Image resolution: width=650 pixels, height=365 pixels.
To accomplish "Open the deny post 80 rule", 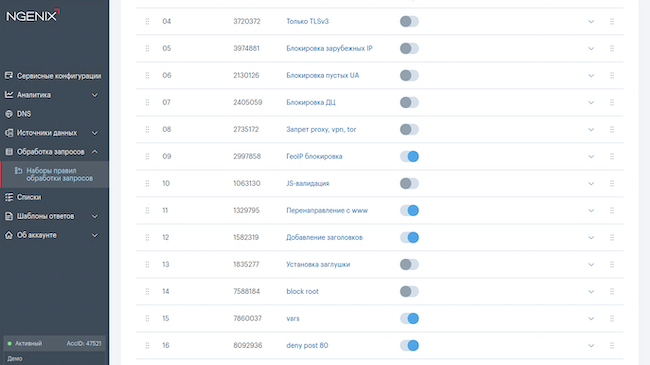I will point(307,345).
